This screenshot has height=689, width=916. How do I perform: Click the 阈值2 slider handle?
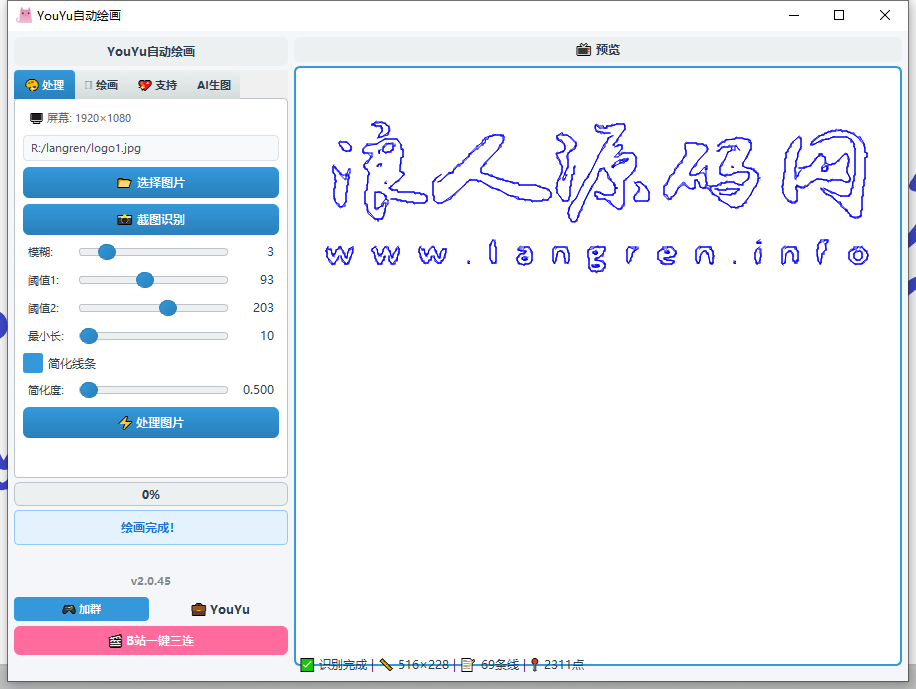(168, 308)
